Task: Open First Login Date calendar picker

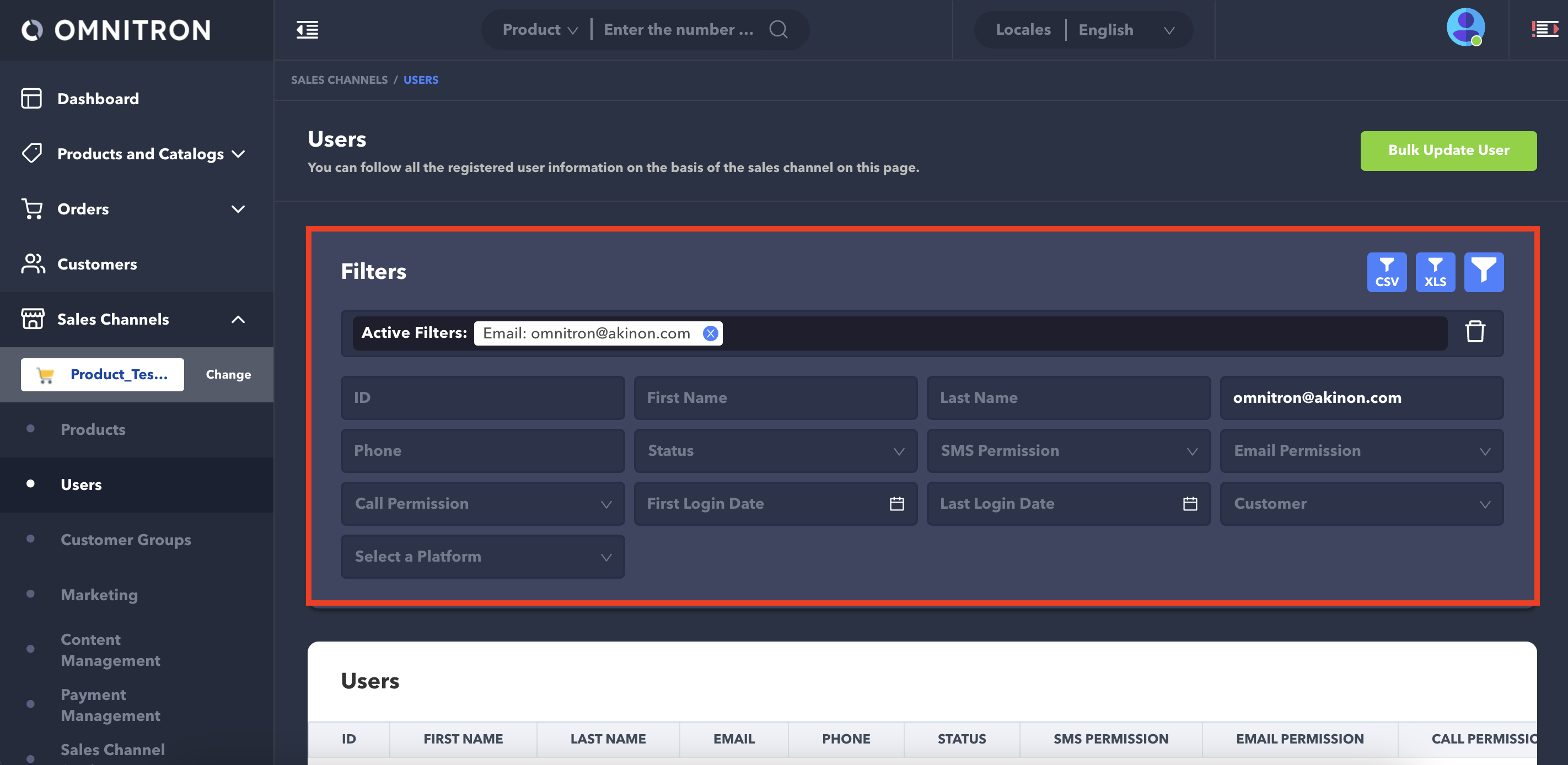Action: [x=896, y=504]
